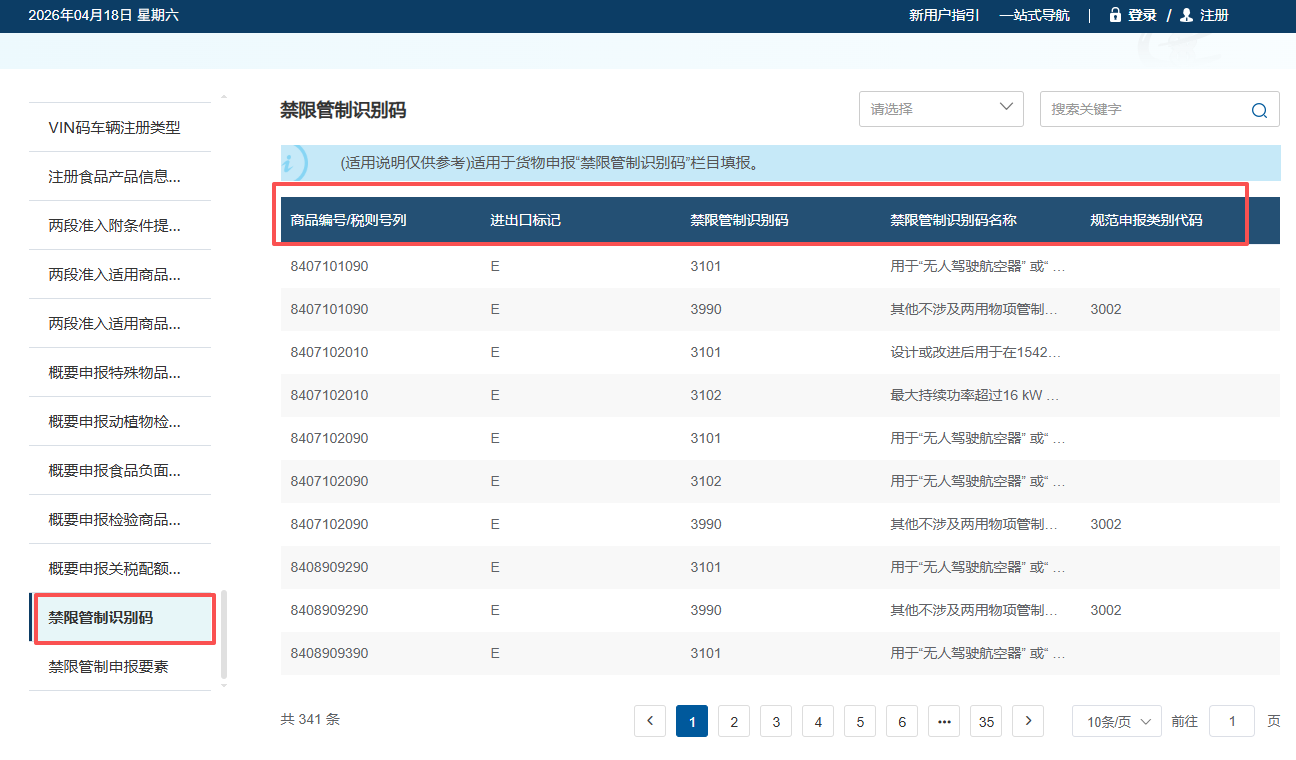Click the search magnifier icon
Screen dimensions: 1296x760
(x=1259, y=109)
